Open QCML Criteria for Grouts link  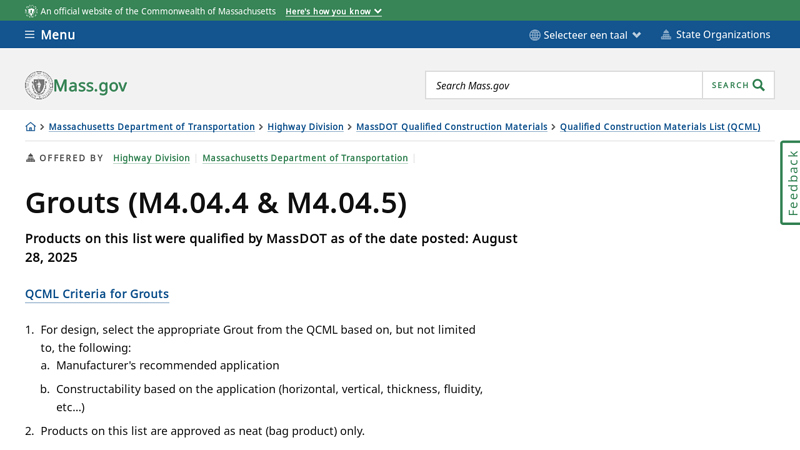coord(97,294)
